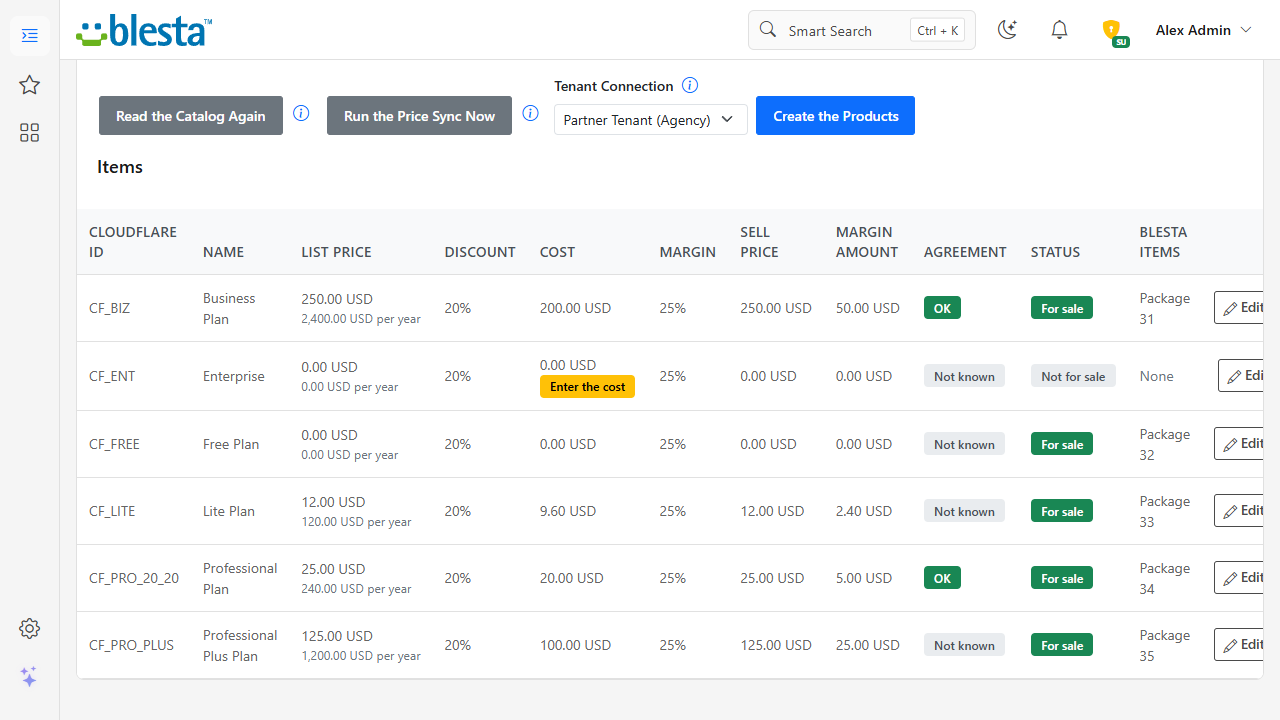The height and width of the screenshot is (720, 1280).
Task: Click the 9.60 USD cost value
Action: [568, 511]
